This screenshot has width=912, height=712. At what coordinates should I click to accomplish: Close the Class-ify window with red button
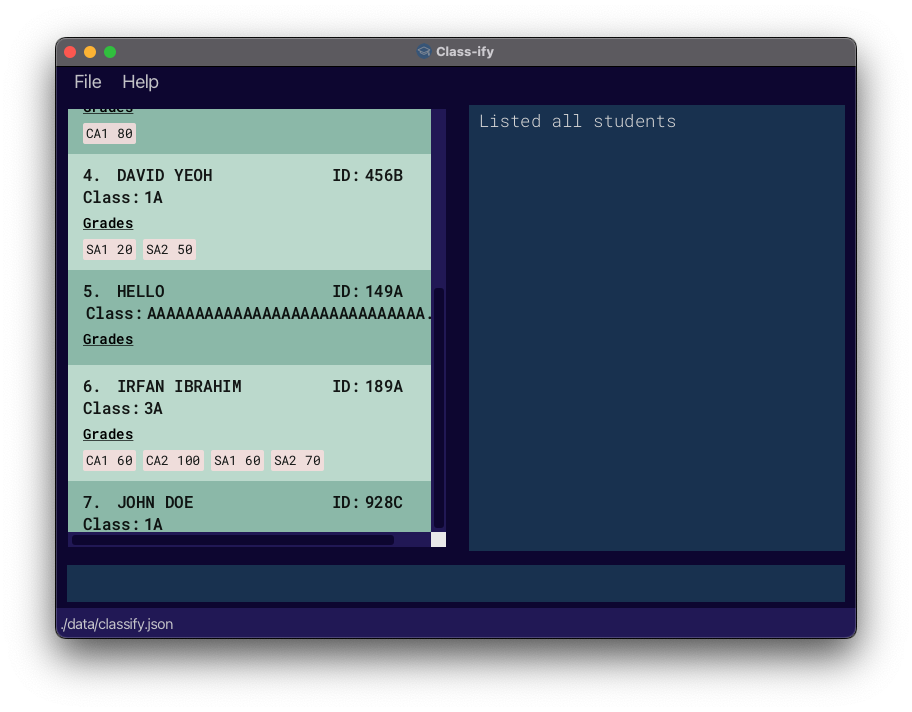click(70, 52)
